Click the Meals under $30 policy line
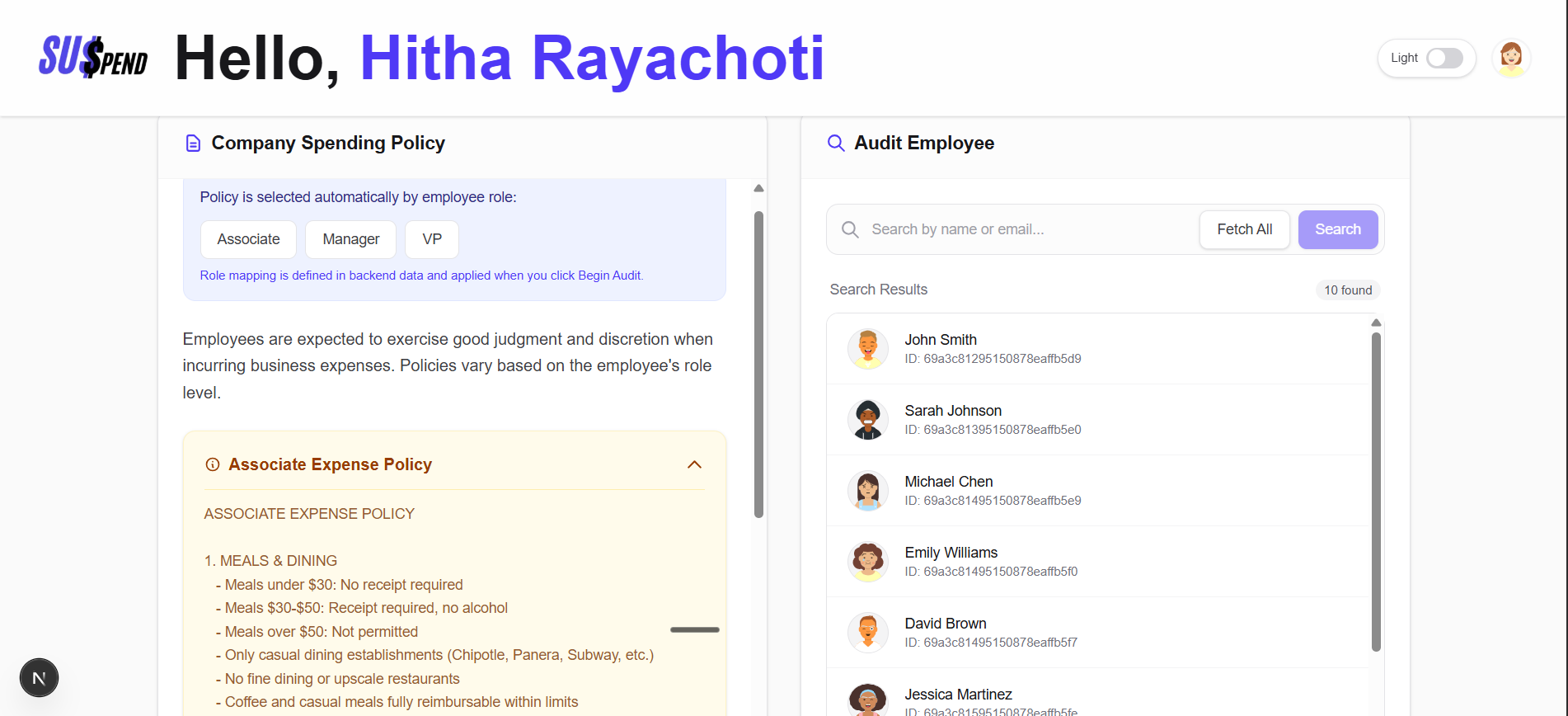The image size is (1568, 716). pos(339,585)
